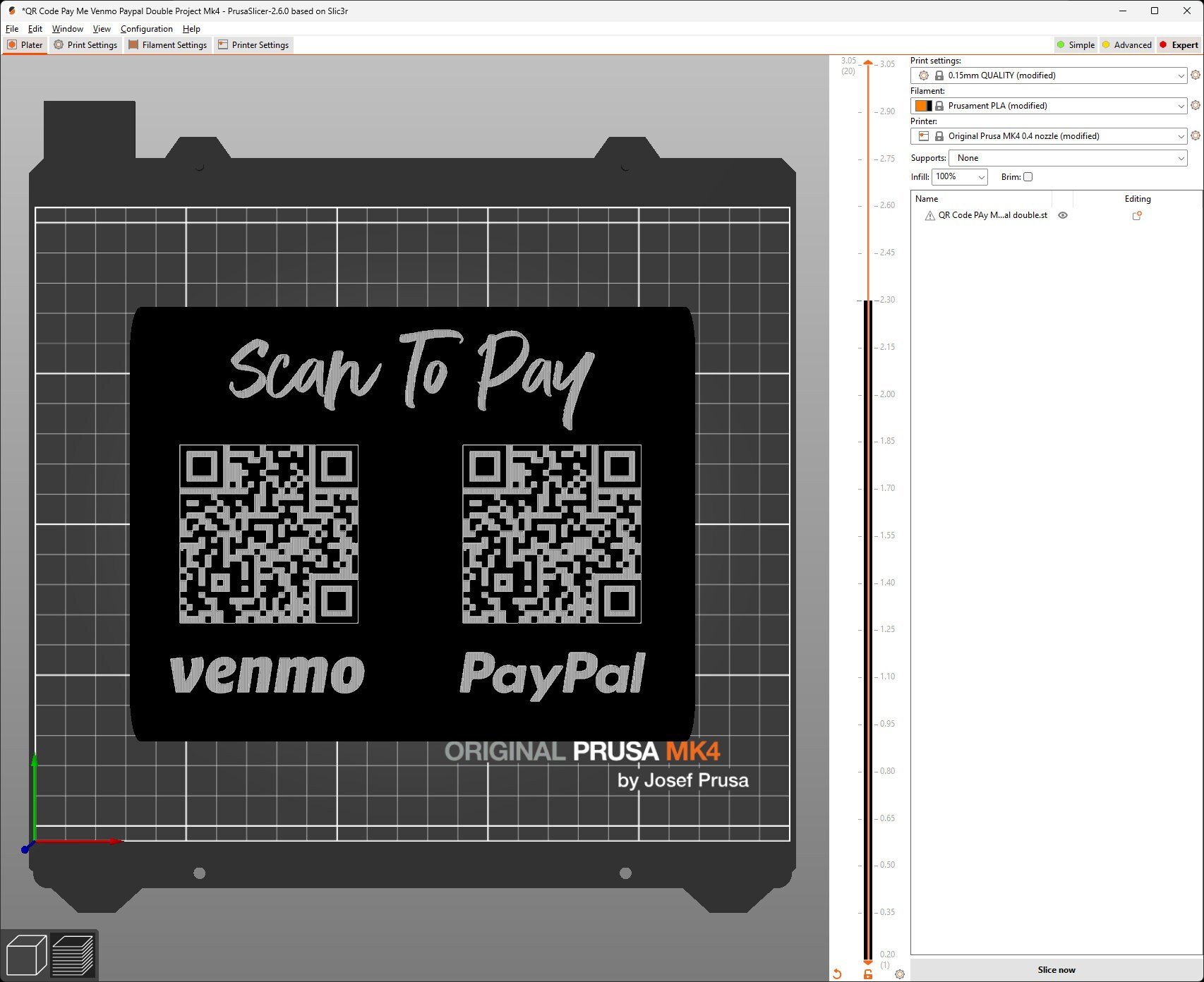Screen dimensions: 1204x982
Task: Click the bottom layer slider thumb at 0.20
Action: click(x=868, y=962)
